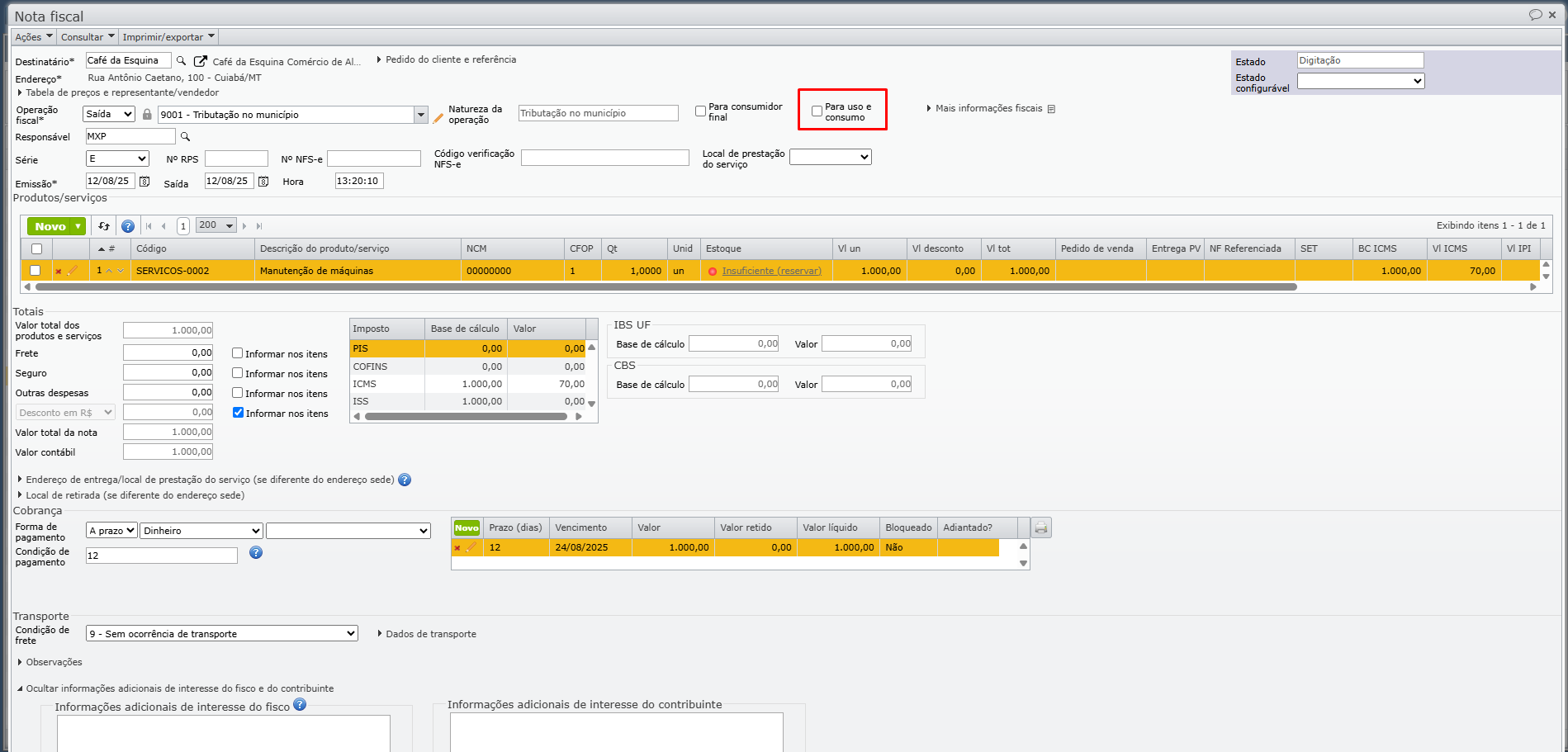Screen dimensions: 1568x752
Task: Click the Nº RPS input field
Action: 236,158
